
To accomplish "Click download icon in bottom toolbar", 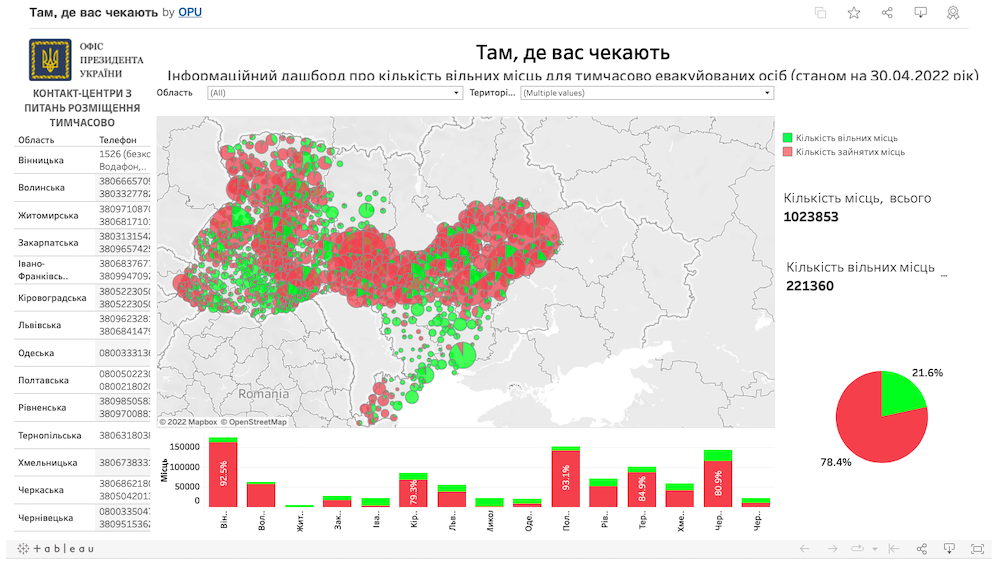I will [950, 548].
